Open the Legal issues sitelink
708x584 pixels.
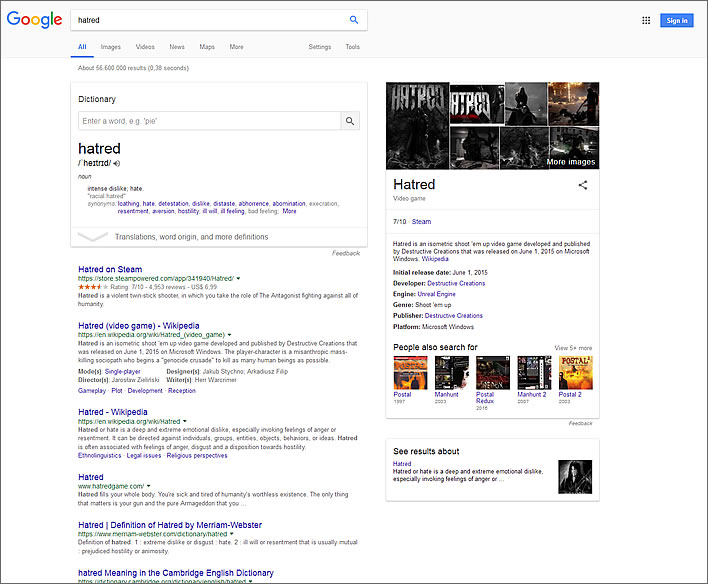tap(144, 455)
